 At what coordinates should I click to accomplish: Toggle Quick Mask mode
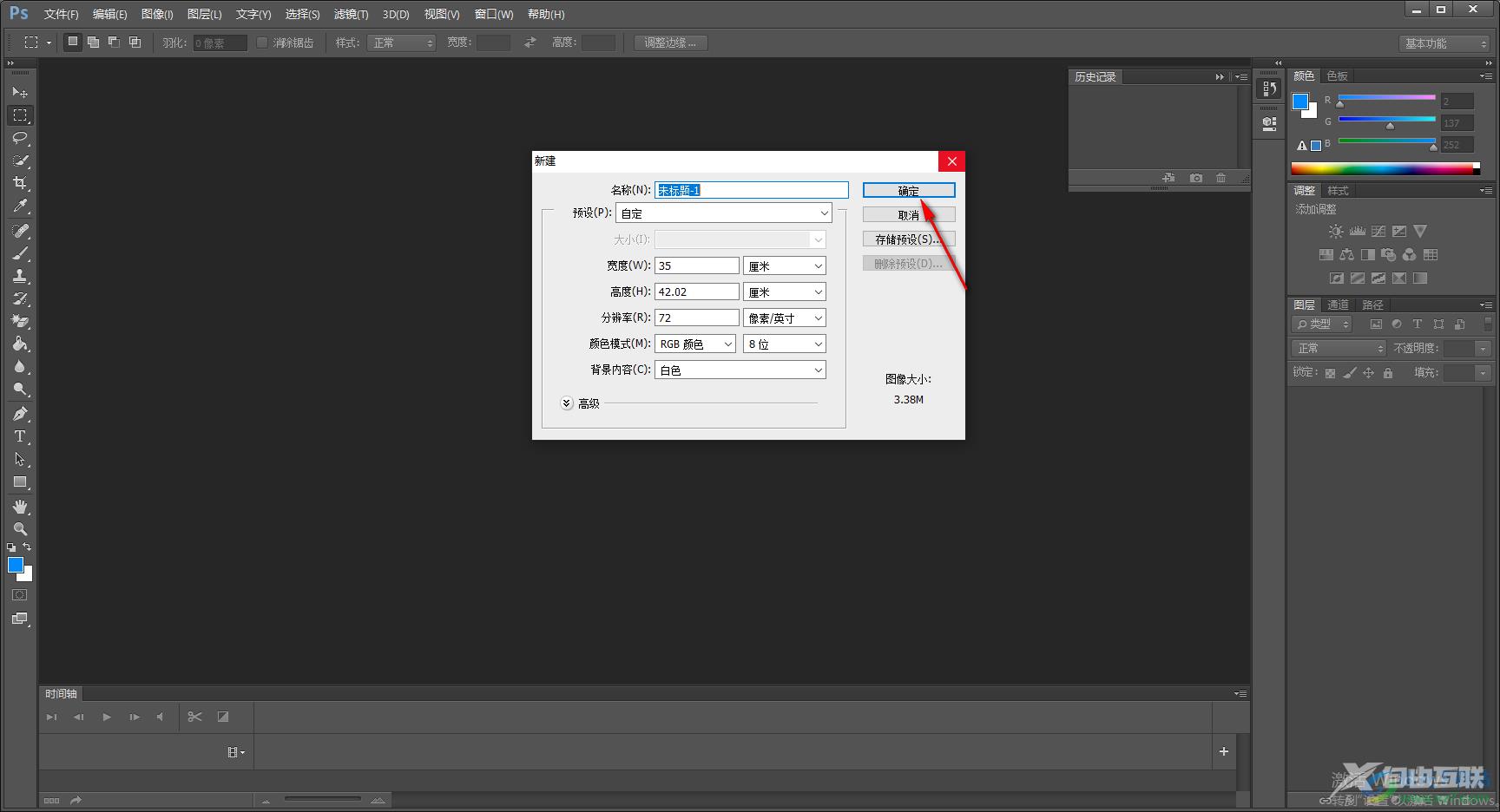[20, 595]
